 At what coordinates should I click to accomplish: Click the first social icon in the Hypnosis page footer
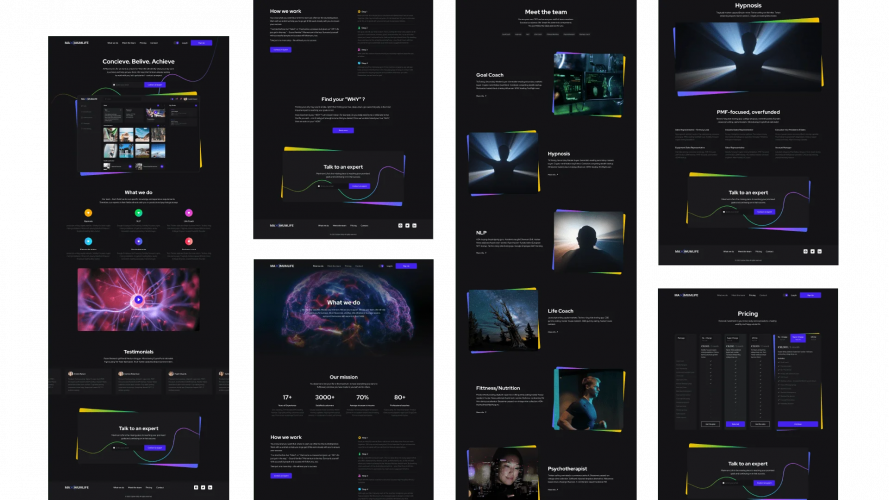click(806, 251)
